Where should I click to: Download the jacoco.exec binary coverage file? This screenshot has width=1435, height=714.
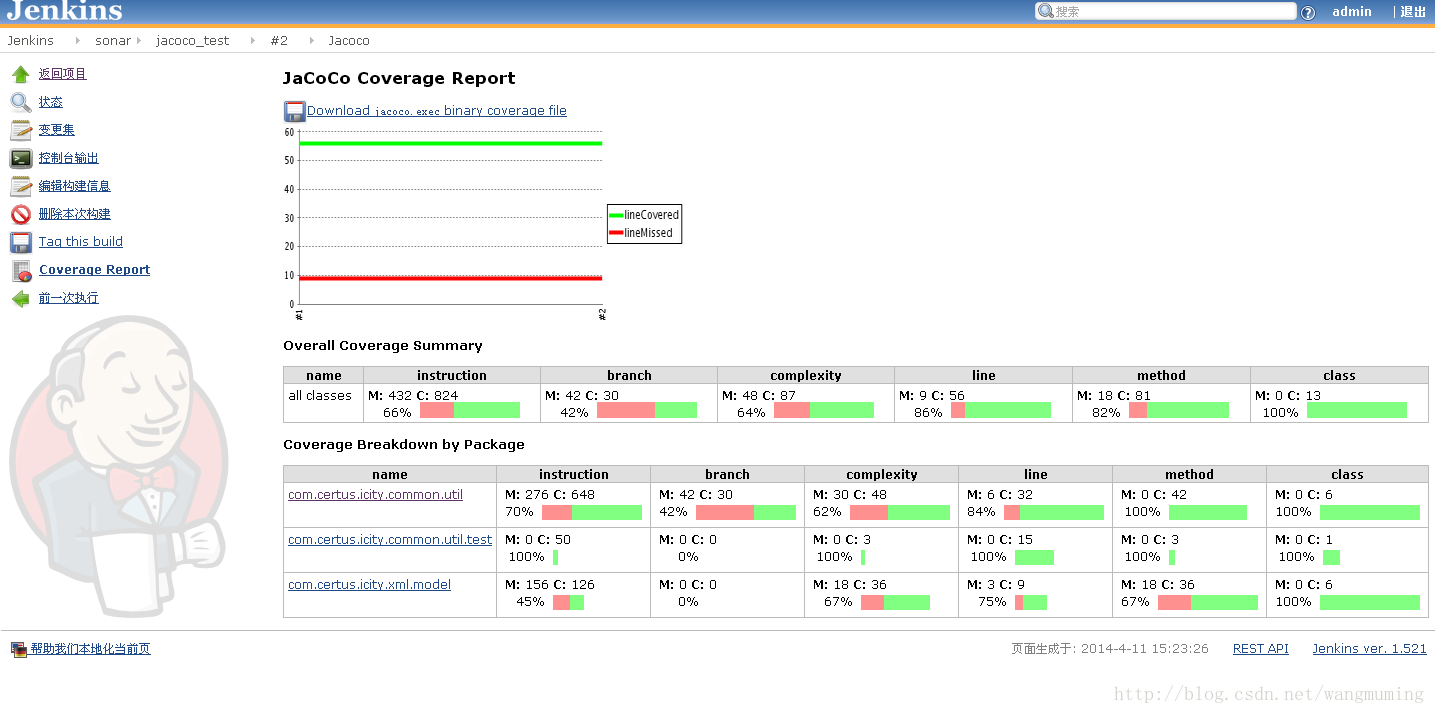[x=437, y=111]
